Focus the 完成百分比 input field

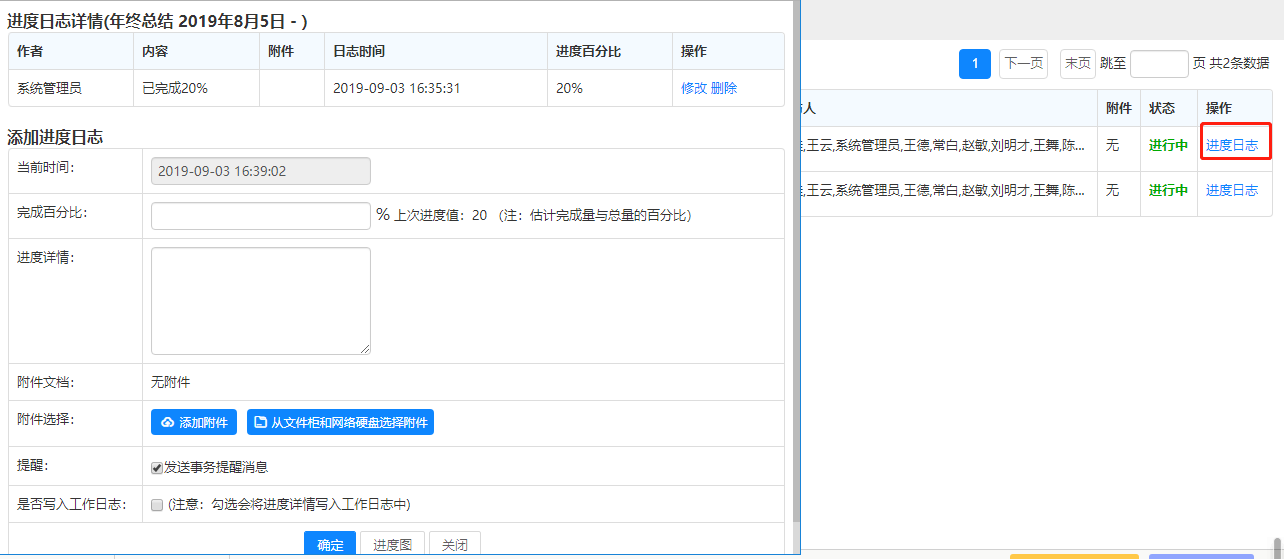(x=260, y=216)
